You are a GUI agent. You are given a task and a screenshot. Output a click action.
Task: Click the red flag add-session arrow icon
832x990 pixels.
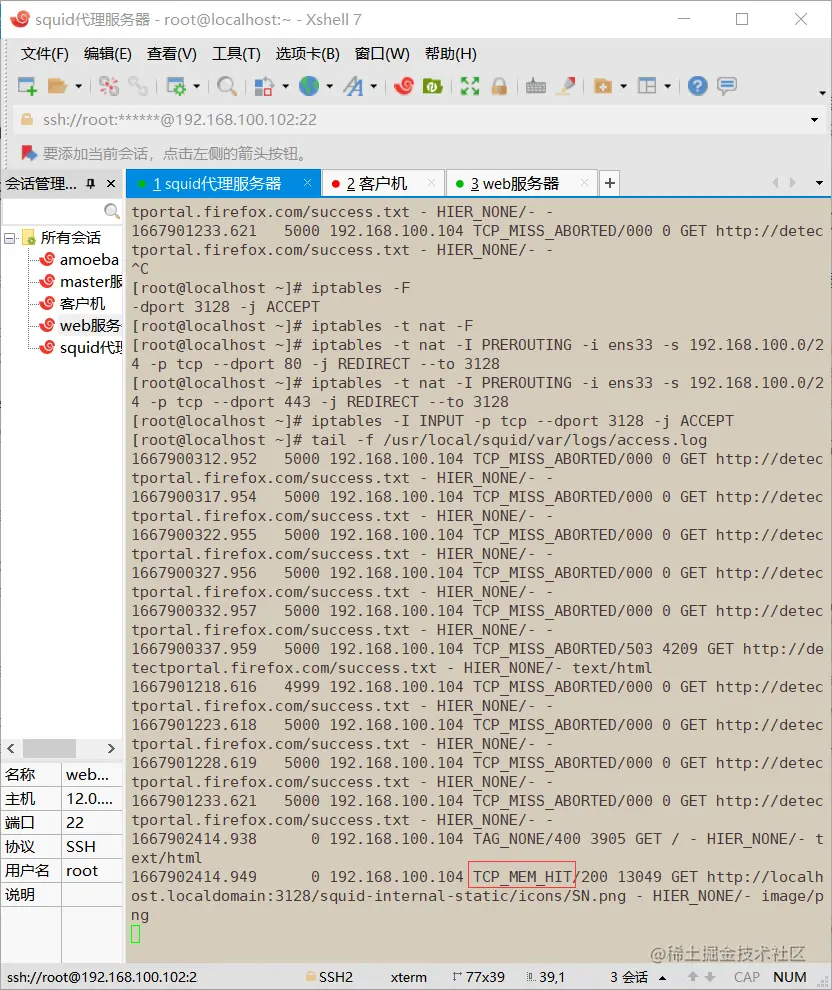[x=28, y=153]
